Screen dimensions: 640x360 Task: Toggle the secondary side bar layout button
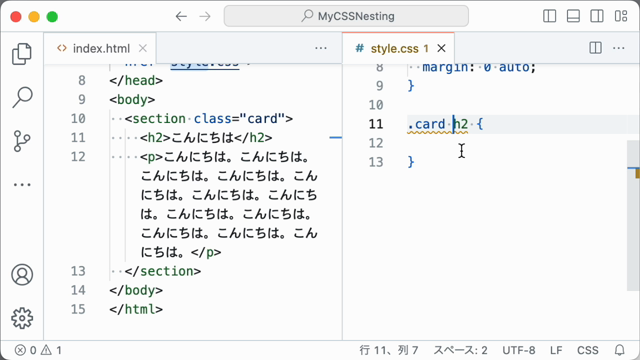coord(597,16)
